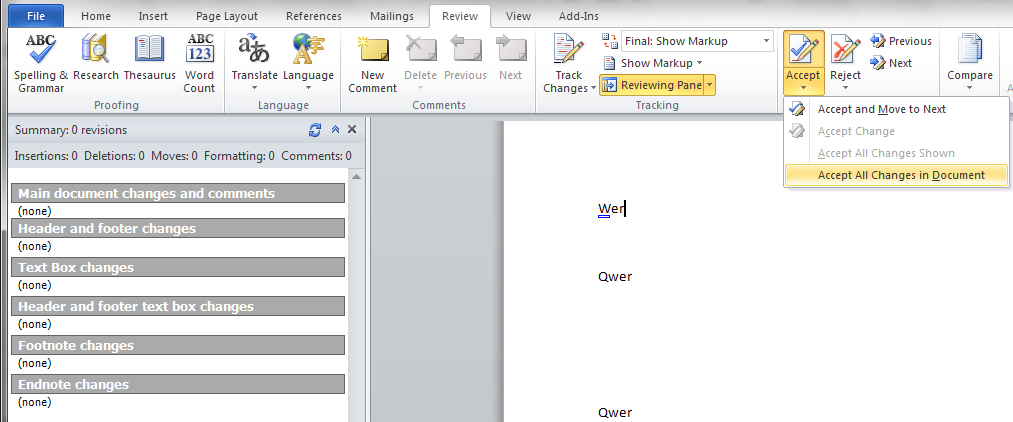Click 'Formatting: 0' in the summary

239,156
